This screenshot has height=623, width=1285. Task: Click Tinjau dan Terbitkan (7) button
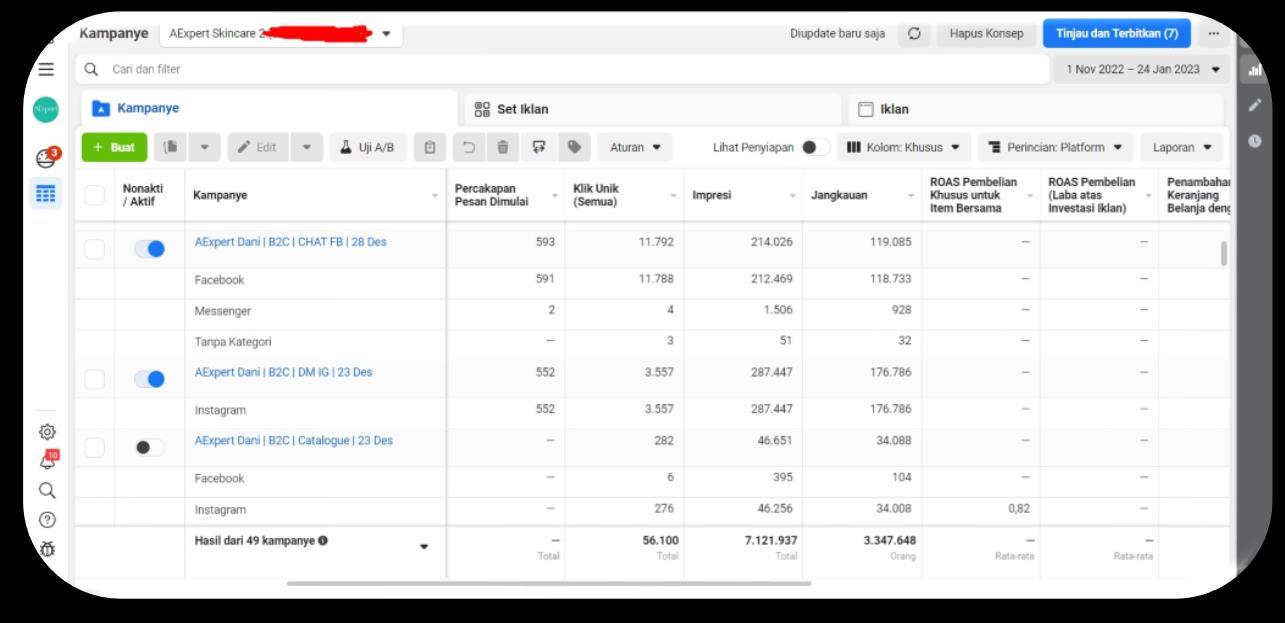(1116, 33)
